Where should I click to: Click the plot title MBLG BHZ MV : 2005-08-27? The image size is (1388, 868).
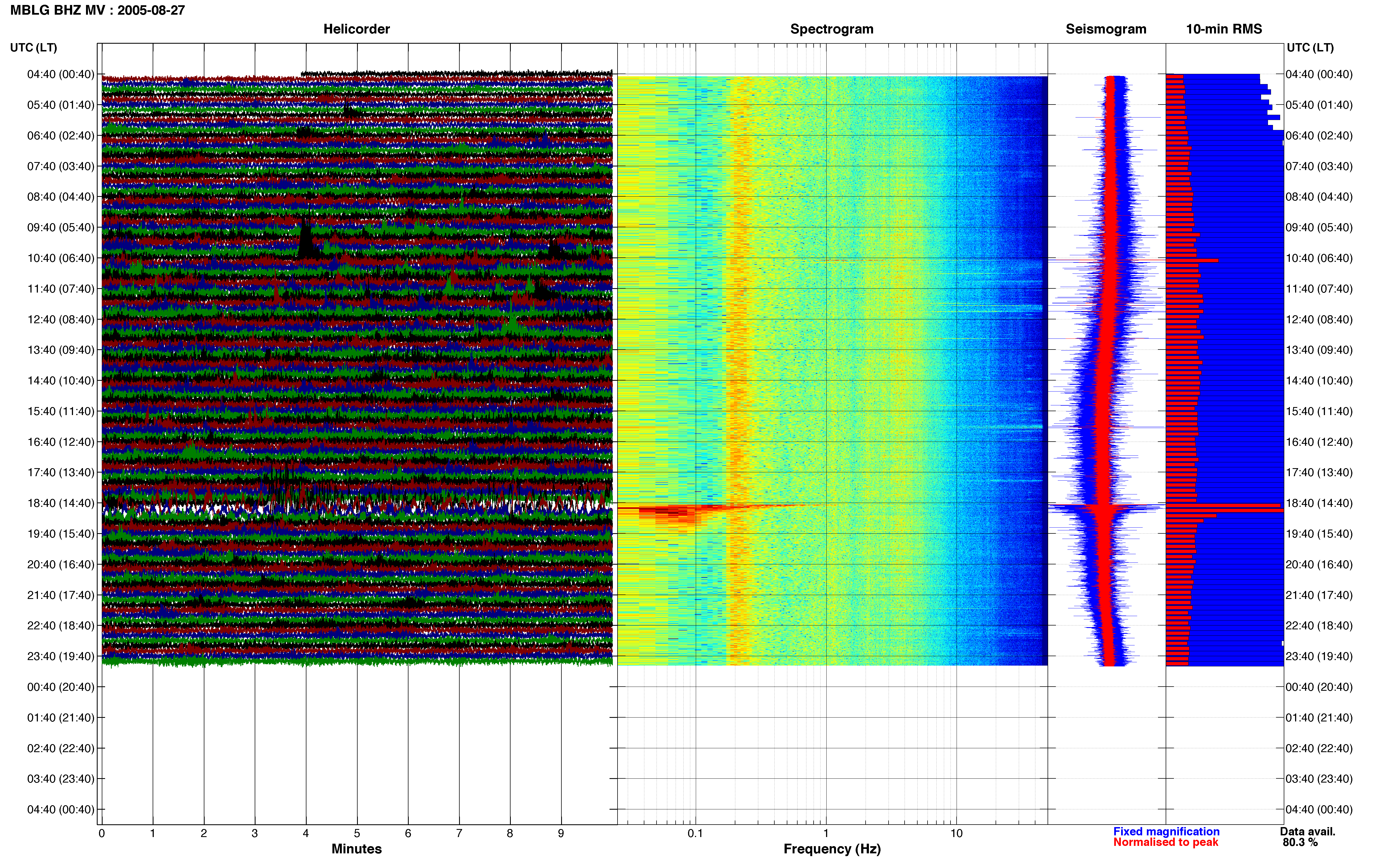[98, 10]
